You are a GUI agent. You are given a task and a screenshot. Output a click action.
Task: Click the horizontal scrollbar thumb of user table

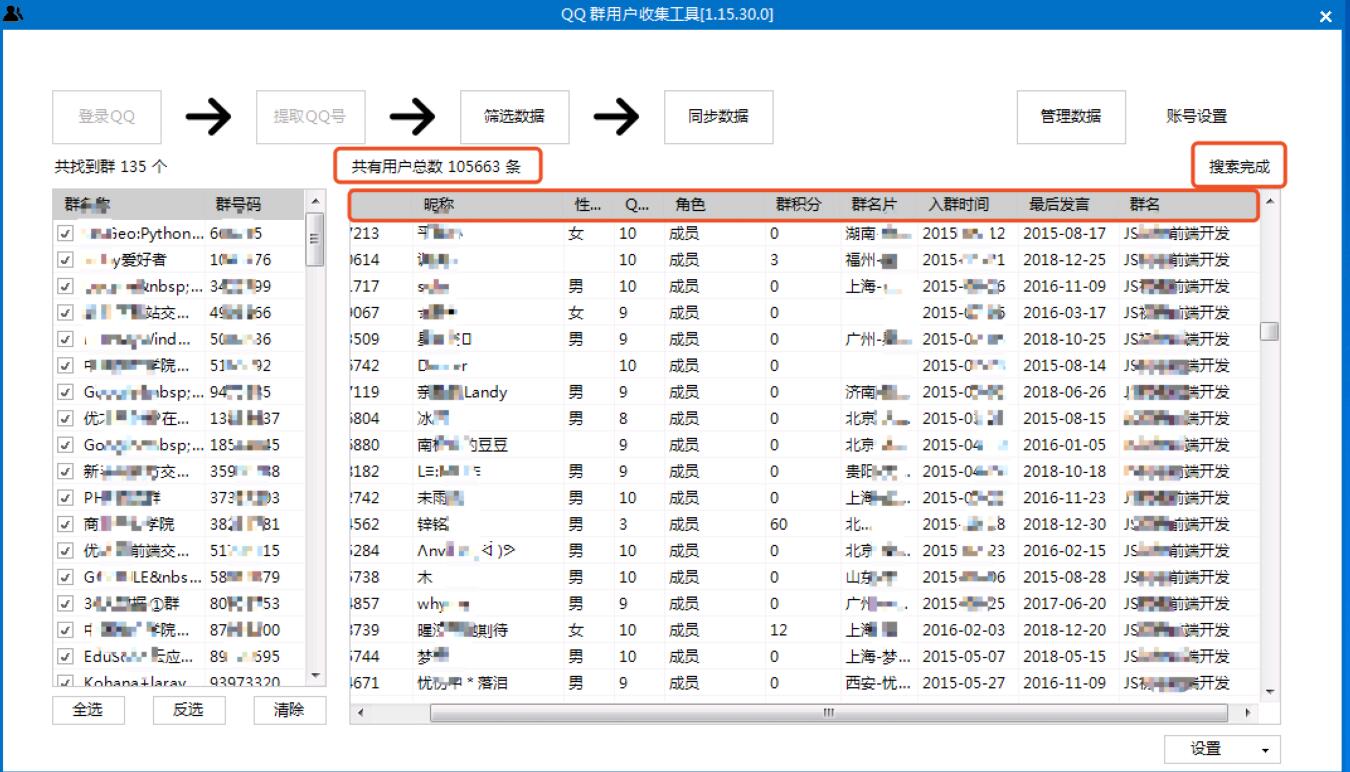click(828, 713)
